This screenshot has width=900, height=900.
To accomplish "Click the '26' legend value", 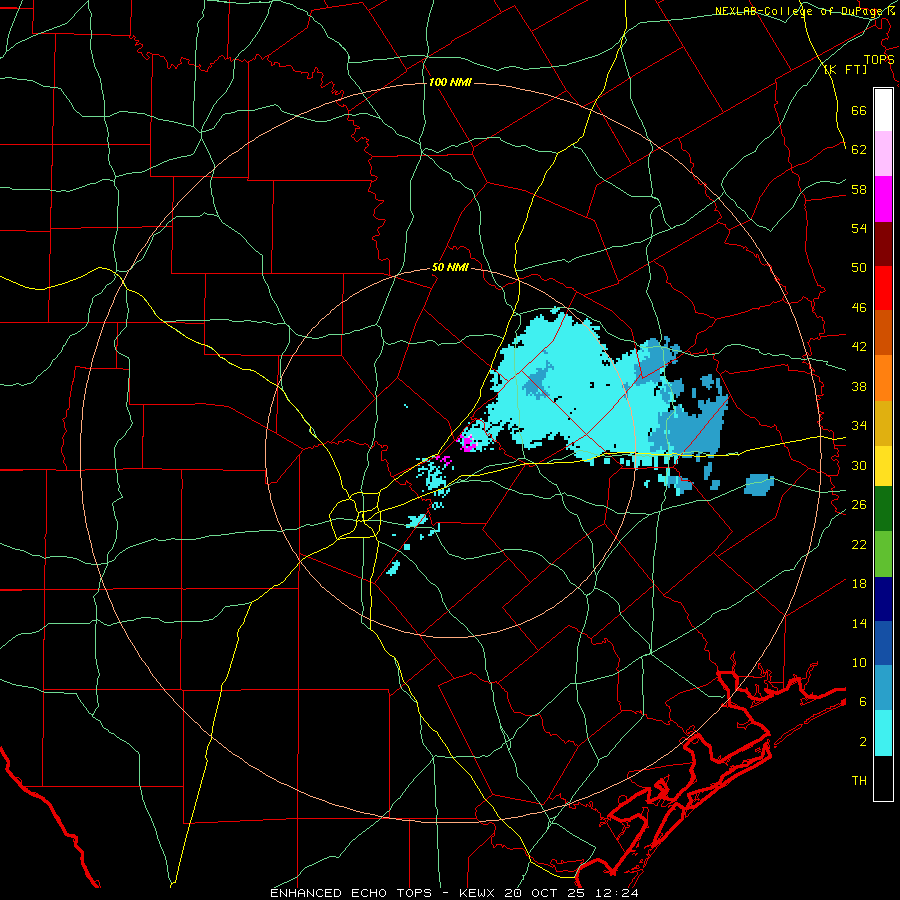I will [x=859, y=505].
